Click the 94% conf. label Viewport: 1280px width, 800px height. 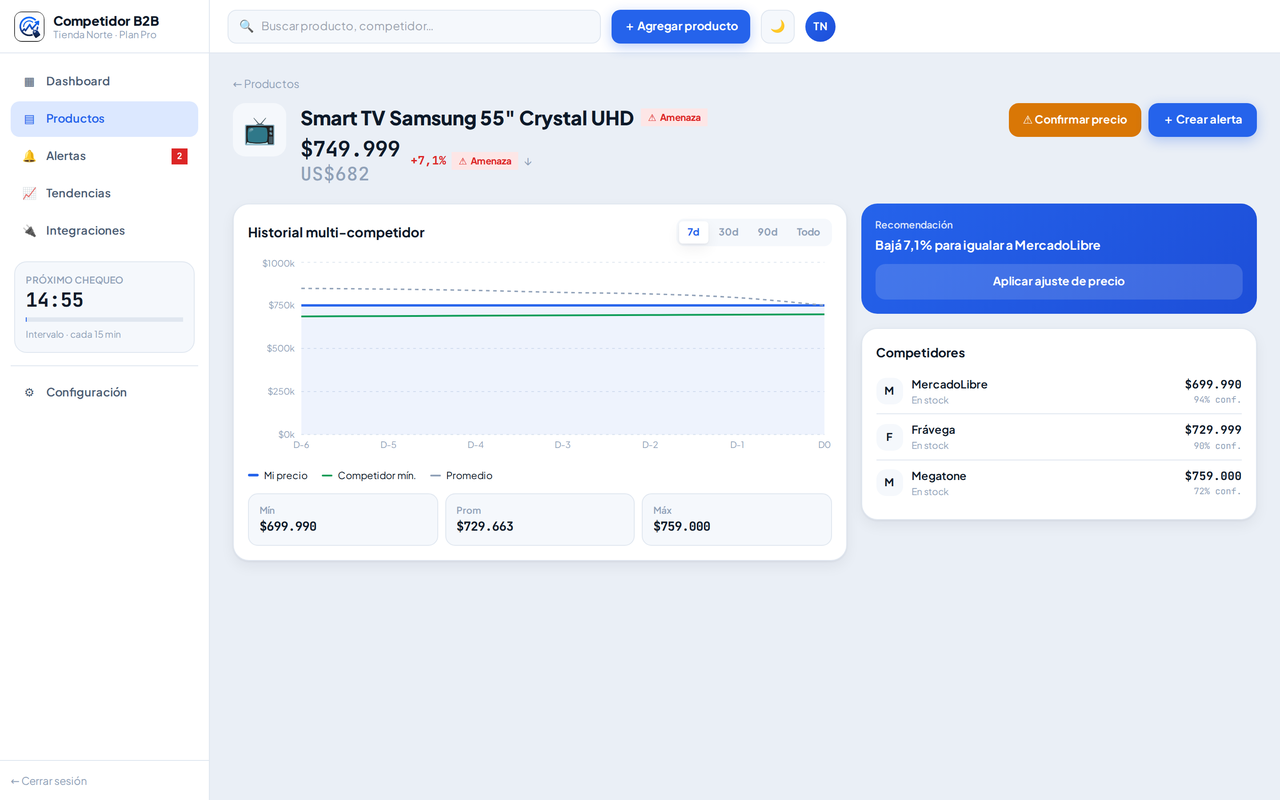coord(1217,400)
